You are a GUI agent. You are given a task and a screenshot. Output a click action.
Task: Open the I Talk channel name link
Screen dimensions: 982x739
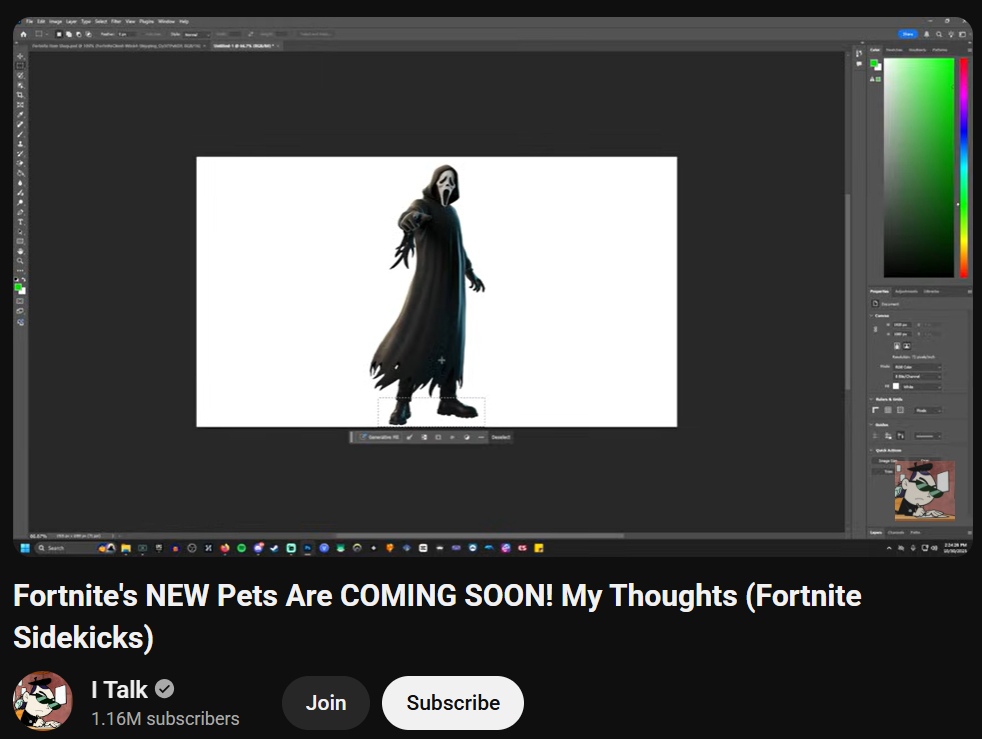point(119,690)
